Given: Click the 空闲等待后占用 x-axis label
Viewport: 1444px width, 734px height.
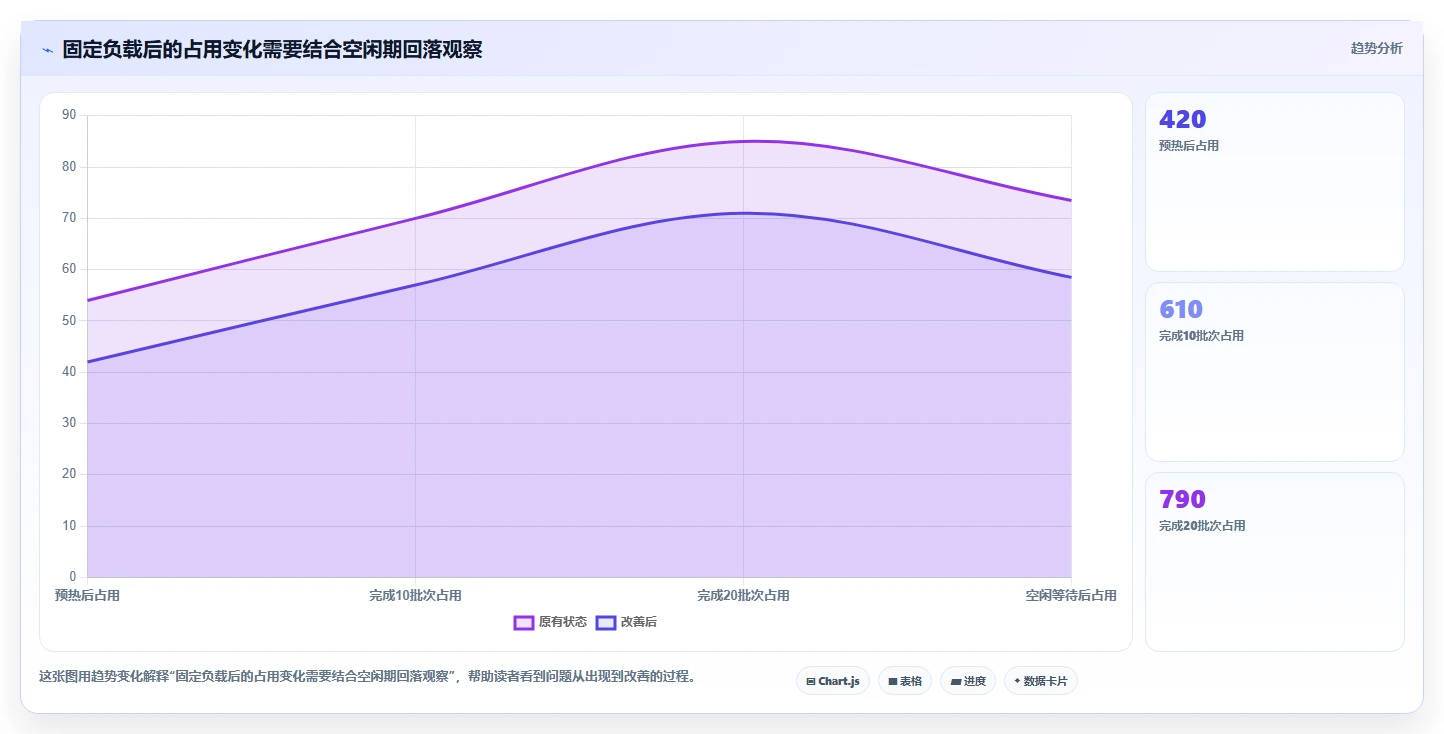Looking at the screenshot, I should 1071,596.
